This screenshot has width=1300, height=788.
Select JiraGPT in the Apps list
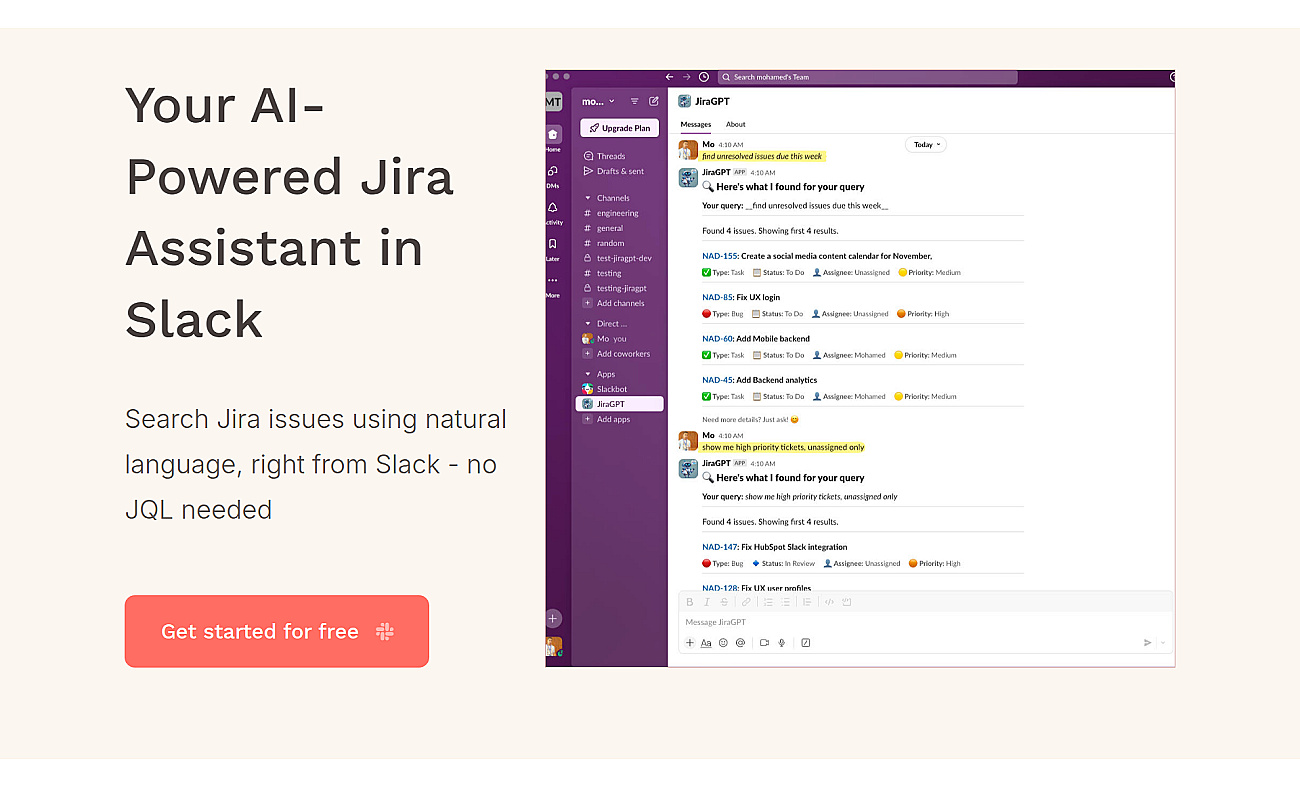620,404
